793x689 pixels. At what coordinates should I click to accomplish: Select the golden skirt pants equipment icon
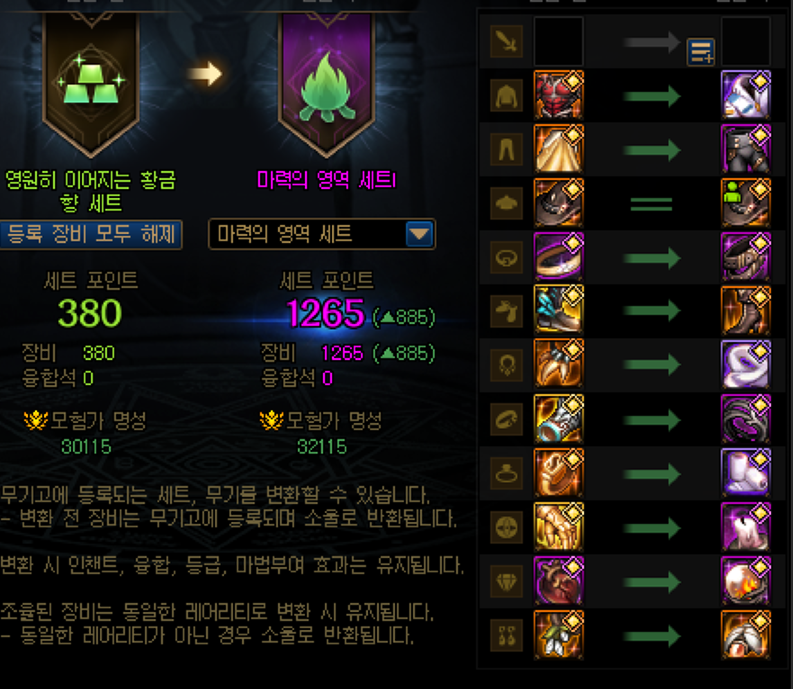click(558, 149)
